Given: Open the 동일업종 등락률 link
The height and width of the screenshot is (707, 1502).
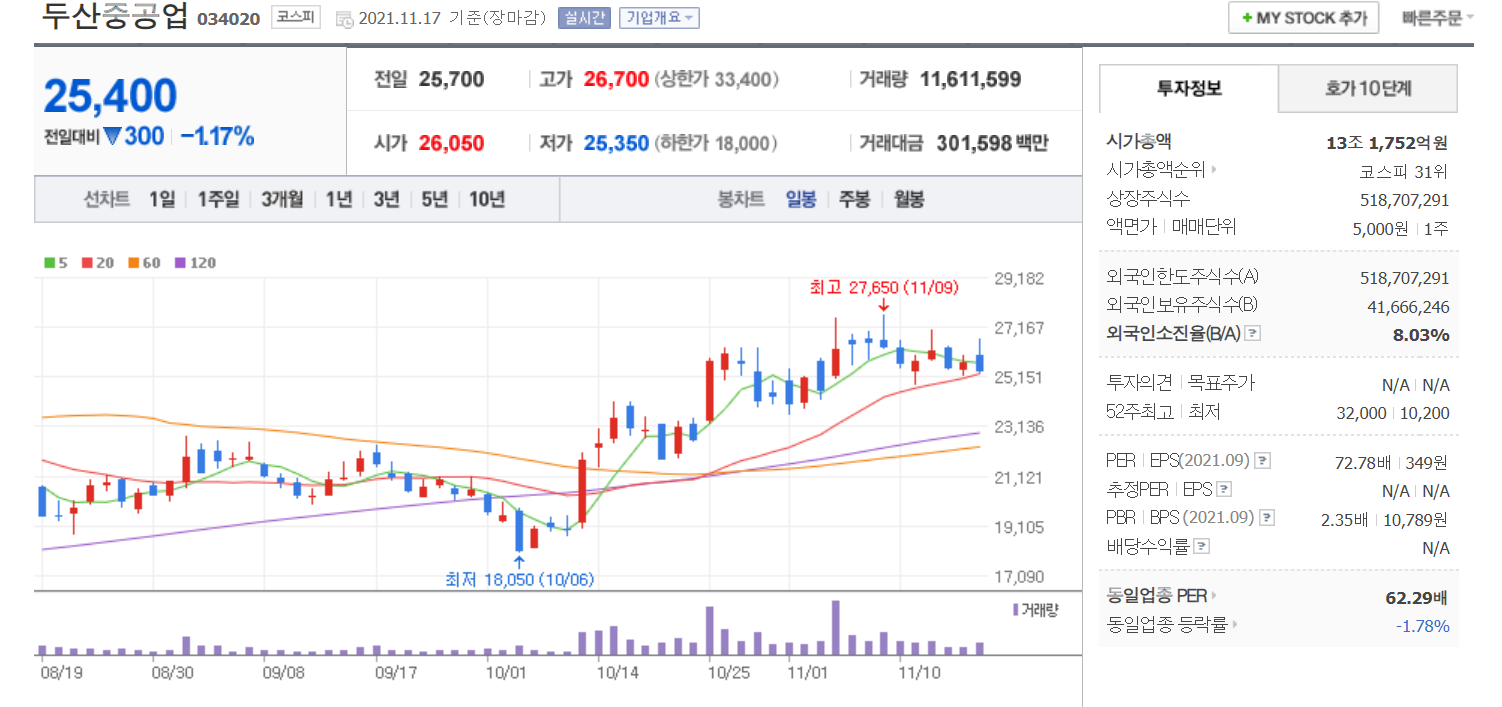Looking at the screenshot, I should [x=1172, y=625].
